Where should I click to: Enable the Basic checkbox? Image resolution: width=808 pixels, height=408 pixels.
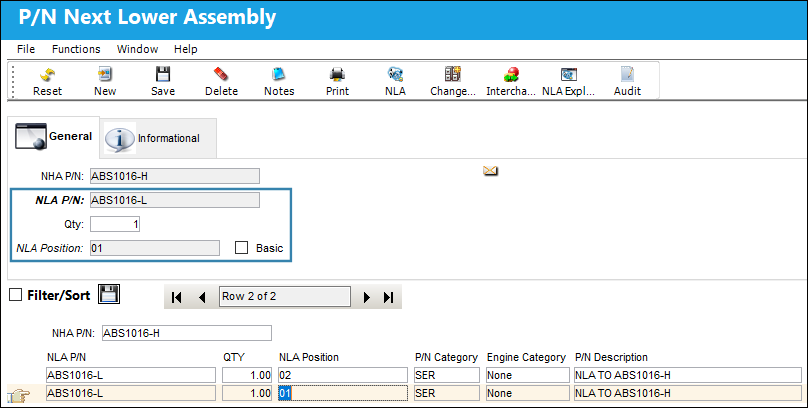tap(241, 248)
